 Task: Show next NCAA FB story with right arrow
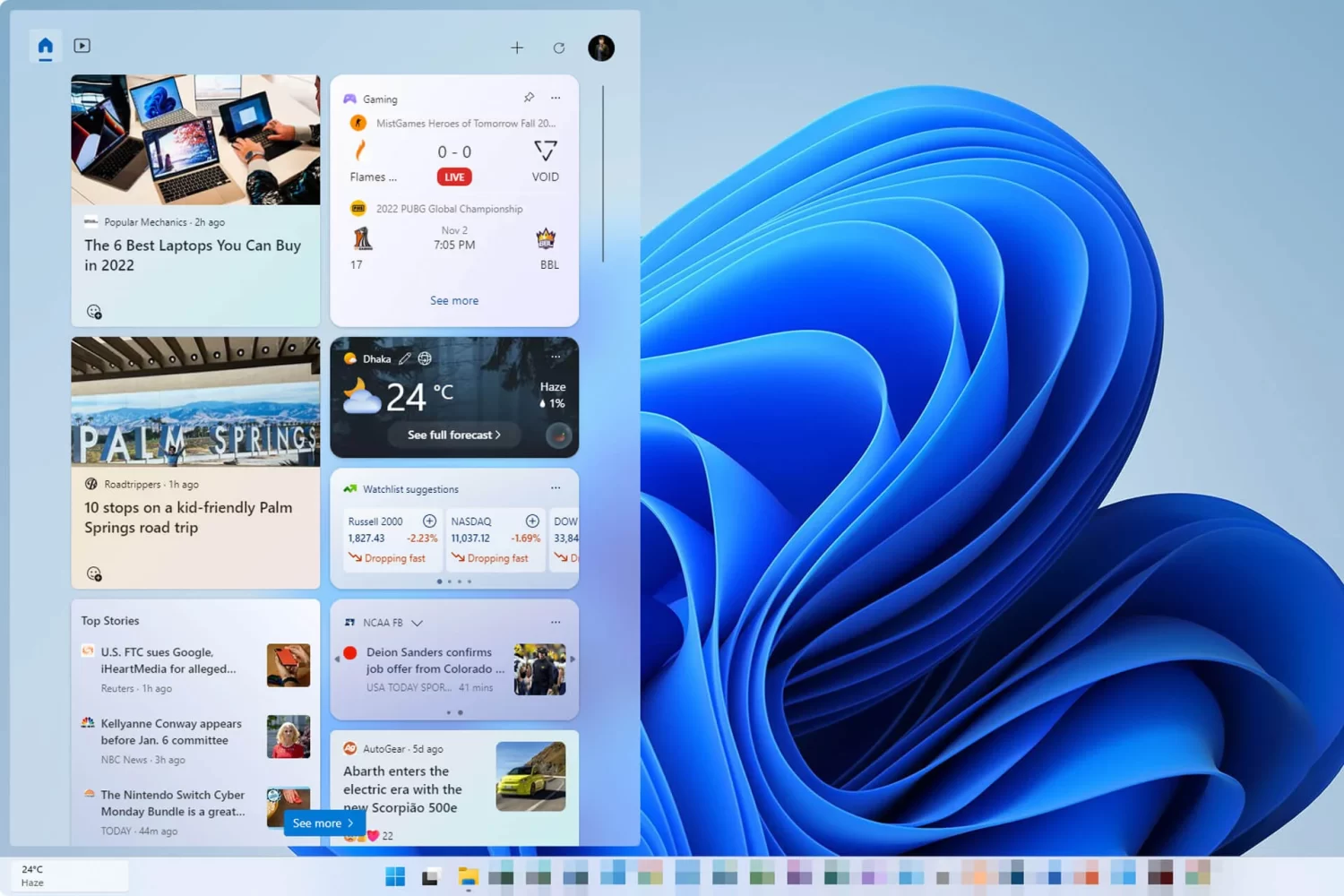tap(573, 659)
